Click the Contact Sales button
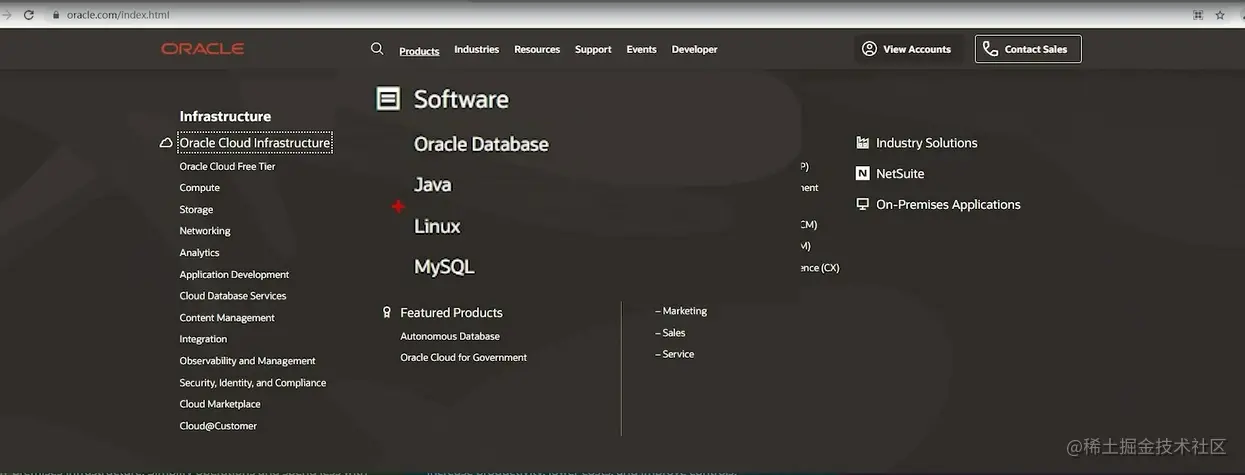The width and height of the screenshot is (1245, 475). (x=1027, y=49)
